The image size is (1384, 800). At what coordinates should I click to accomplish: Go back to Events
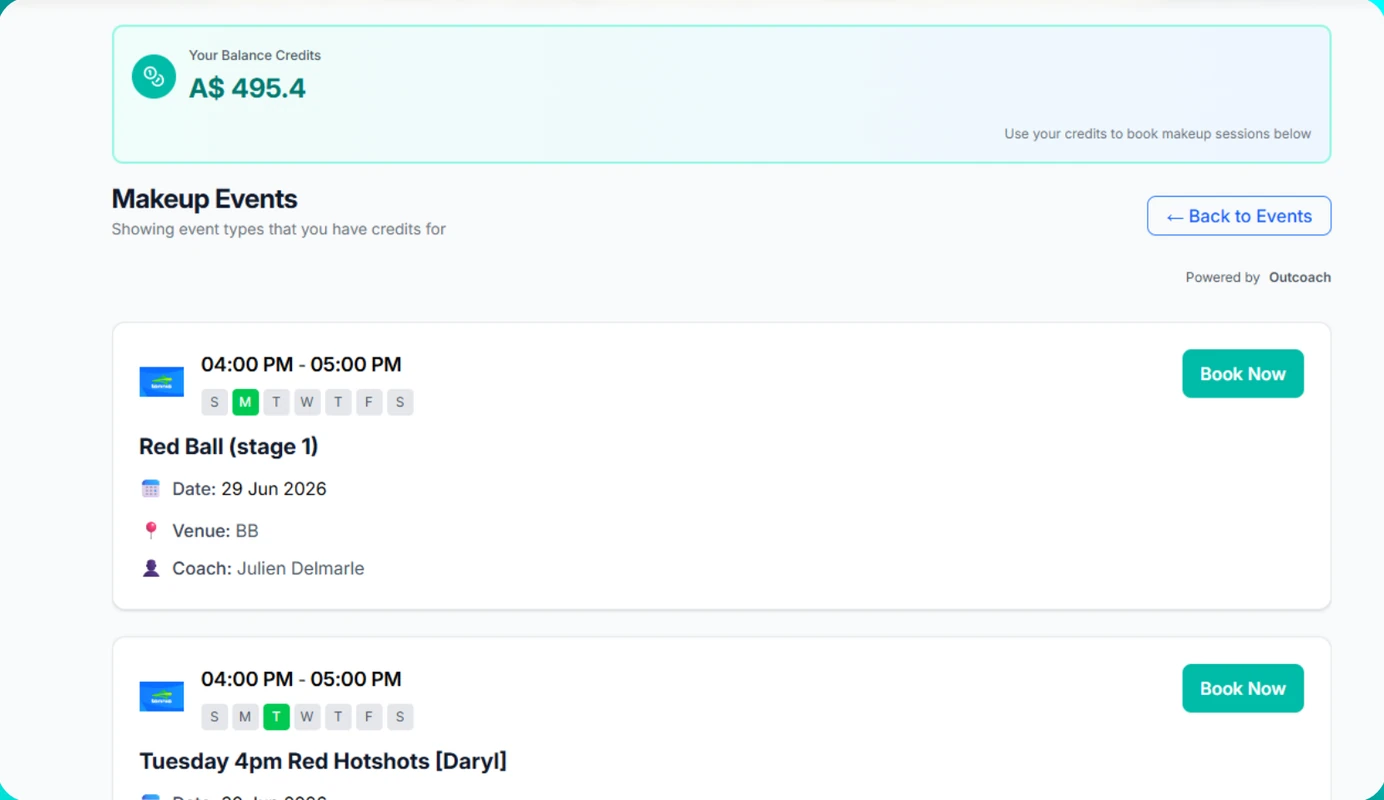pos(1239,216)
